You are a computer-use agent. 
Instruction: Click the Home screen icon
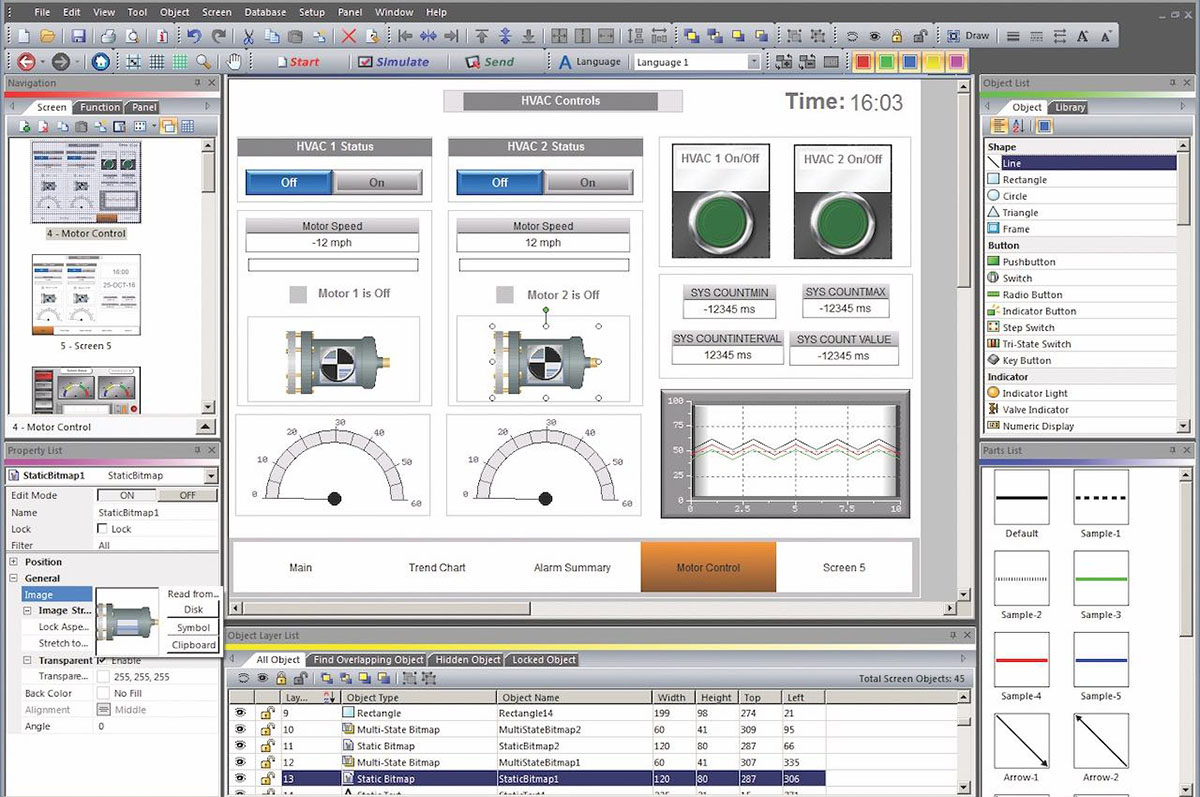(101, 62)
